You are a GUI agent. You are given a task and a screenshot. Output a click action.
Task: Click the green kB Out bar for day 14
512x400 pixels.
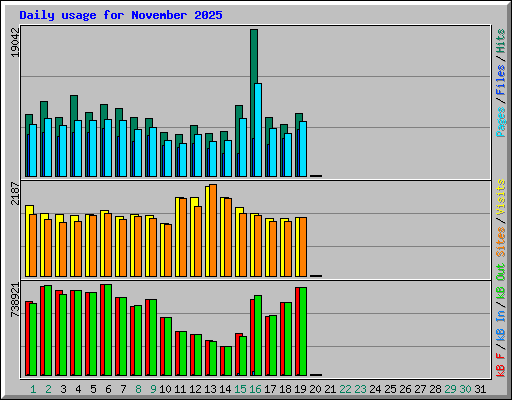pos(228,361)
